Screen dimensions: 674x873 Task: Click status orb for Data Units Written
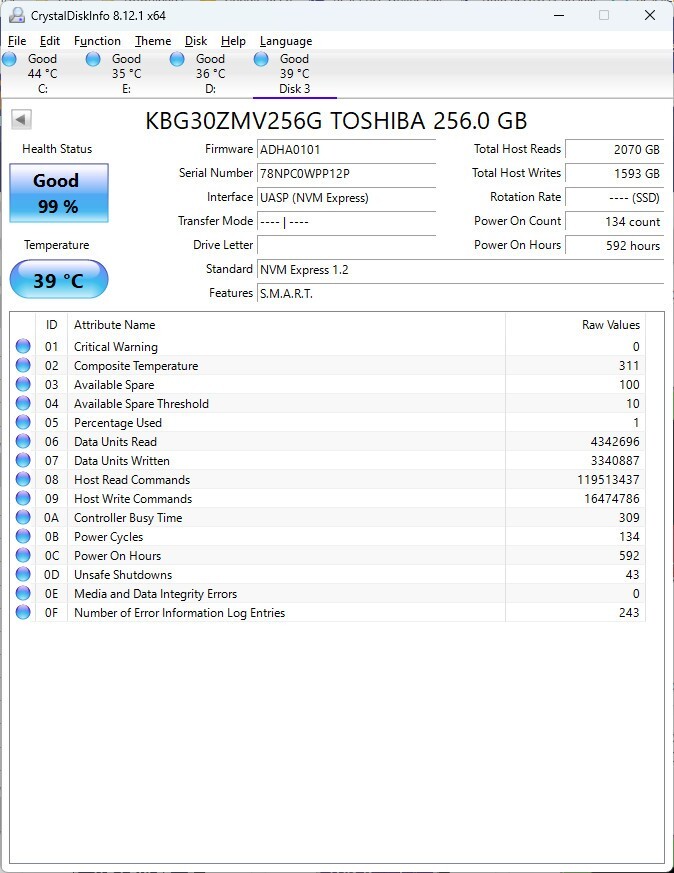[23, 460]
